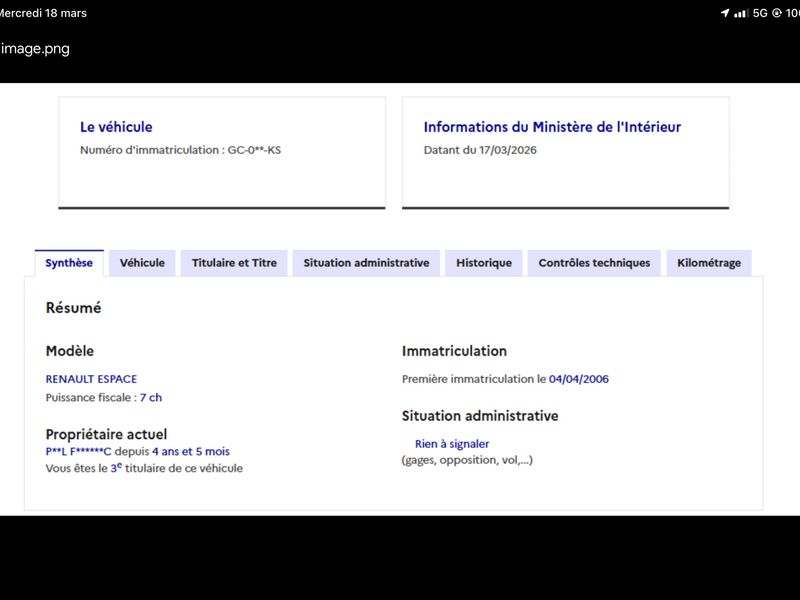Click the Datant du 17/03/2026 text
The height and width of the screenshot is (600, 800).
(x=480, y=150)
